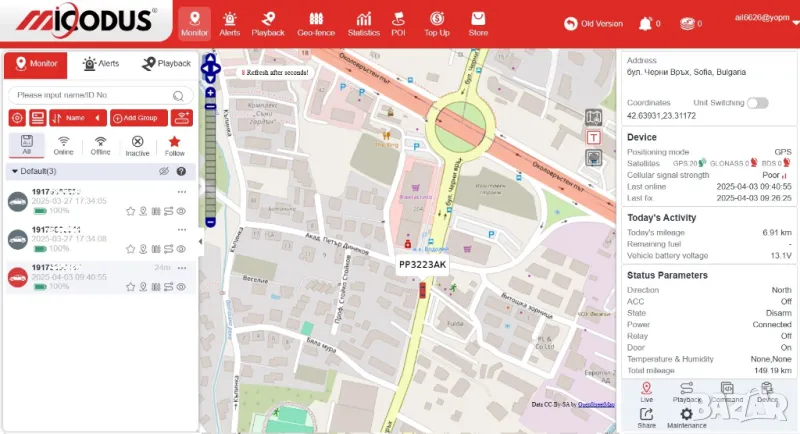Open the Geo-fence section in top navigation

point(316,23)
